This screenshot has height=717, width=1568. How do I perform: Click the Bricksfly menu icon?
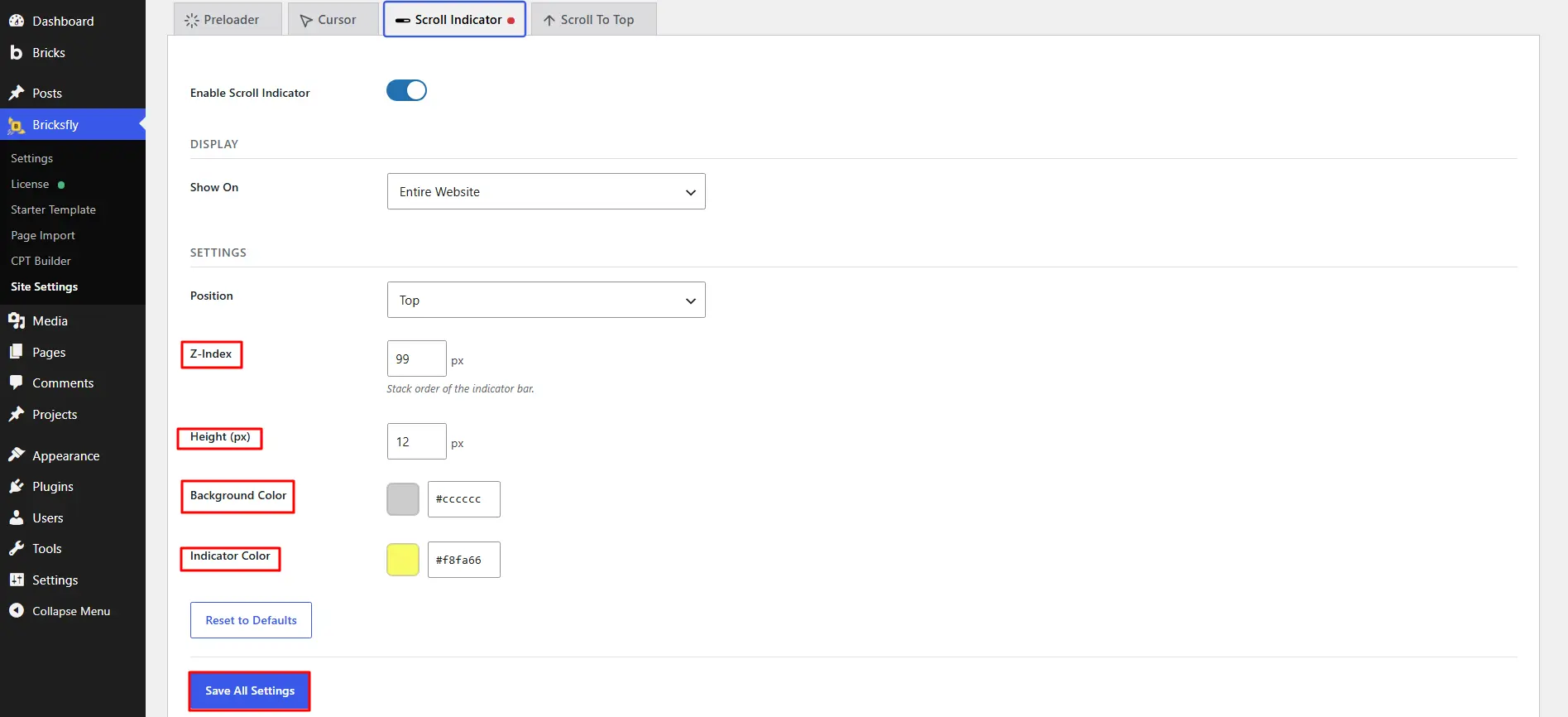point(17,125)
